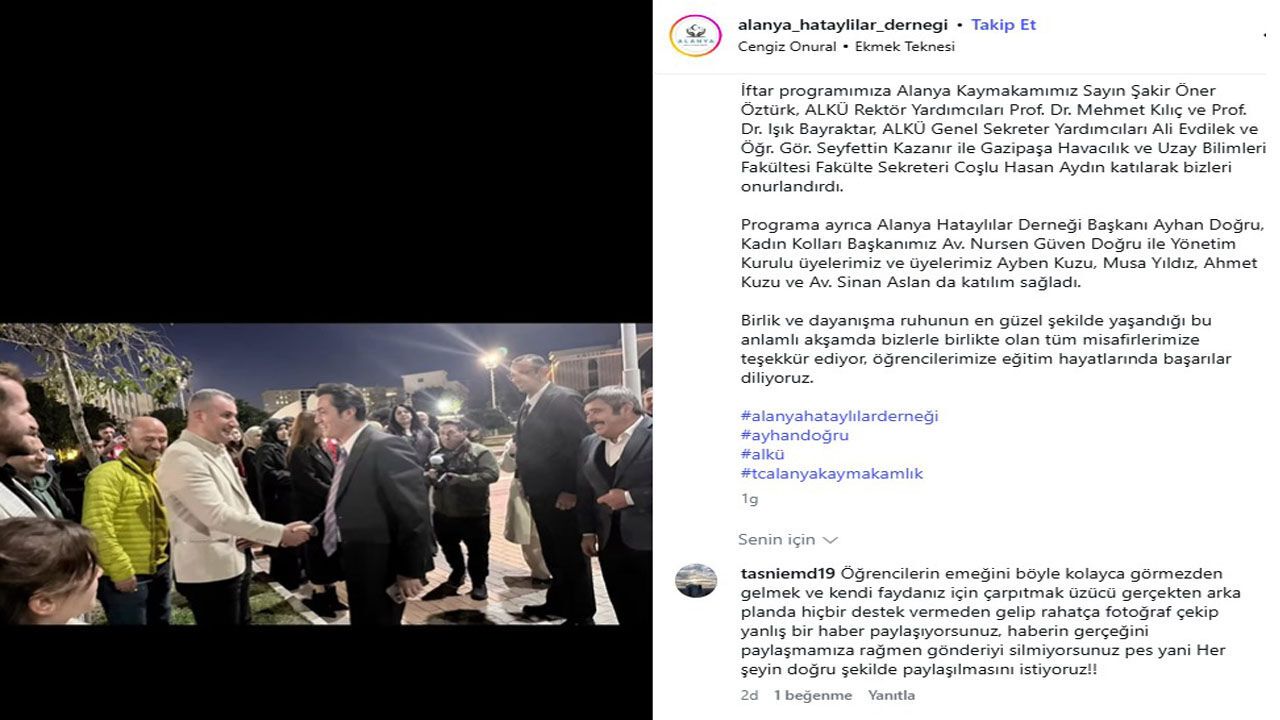Click the 1g post timestamp
This screenshot has width=1280, height=720.
[x=749, y=499]
